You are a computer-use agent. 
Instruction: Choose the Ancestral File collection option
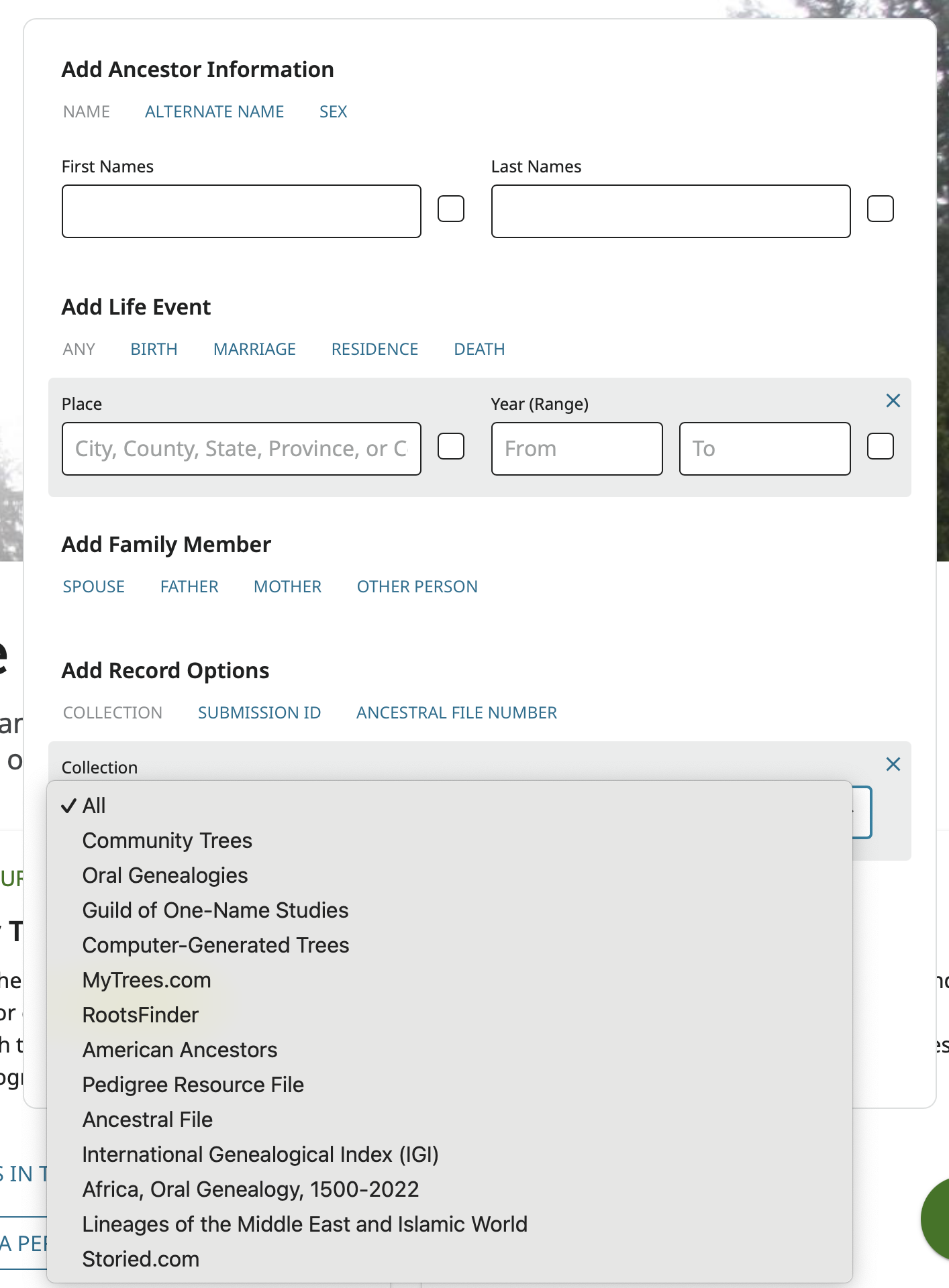pos(147,1120)
